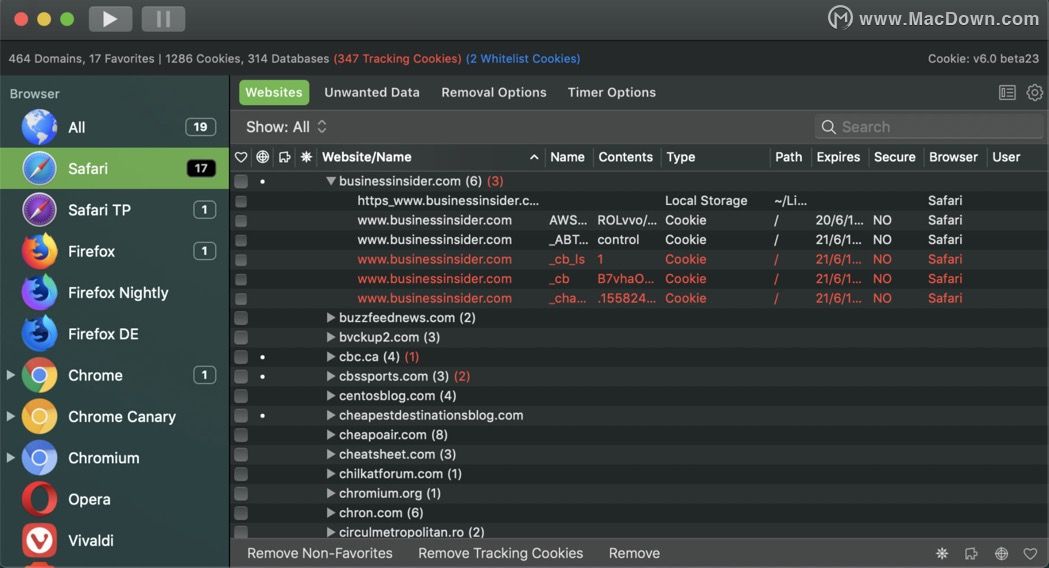Select the All browsers globe icon
Viewport: 1049px width, 568px height.
[x=39, y=127]
